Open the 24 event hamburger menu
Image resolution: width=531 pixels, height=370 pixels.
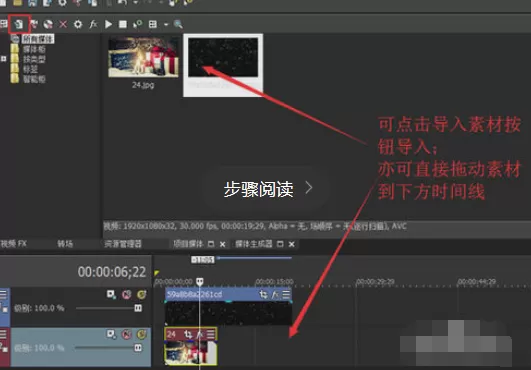211,334
